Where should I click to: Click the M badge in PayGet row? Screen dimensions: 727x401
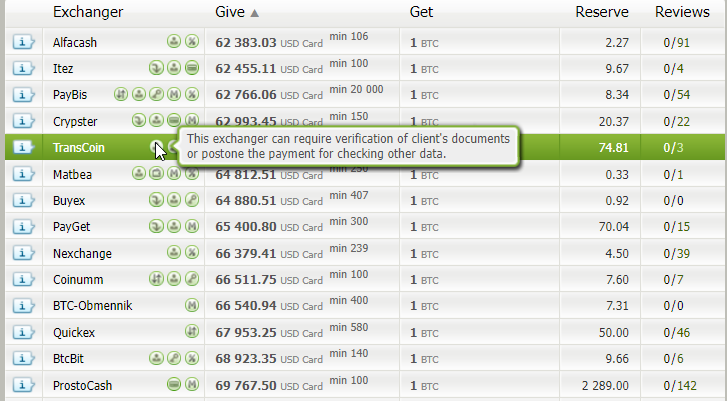192,226
